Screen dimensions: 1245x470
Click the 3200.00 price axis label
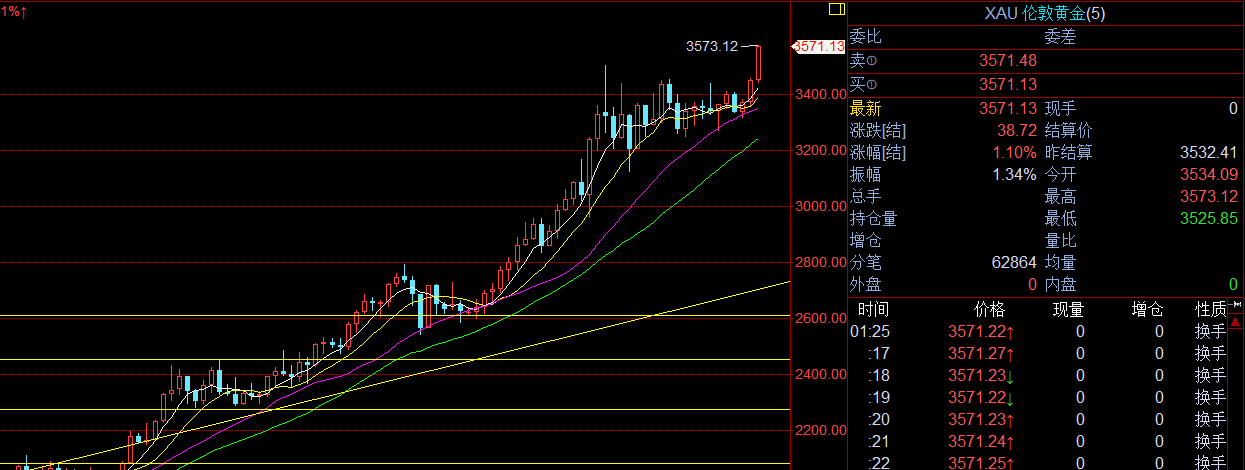coord(820,150)
